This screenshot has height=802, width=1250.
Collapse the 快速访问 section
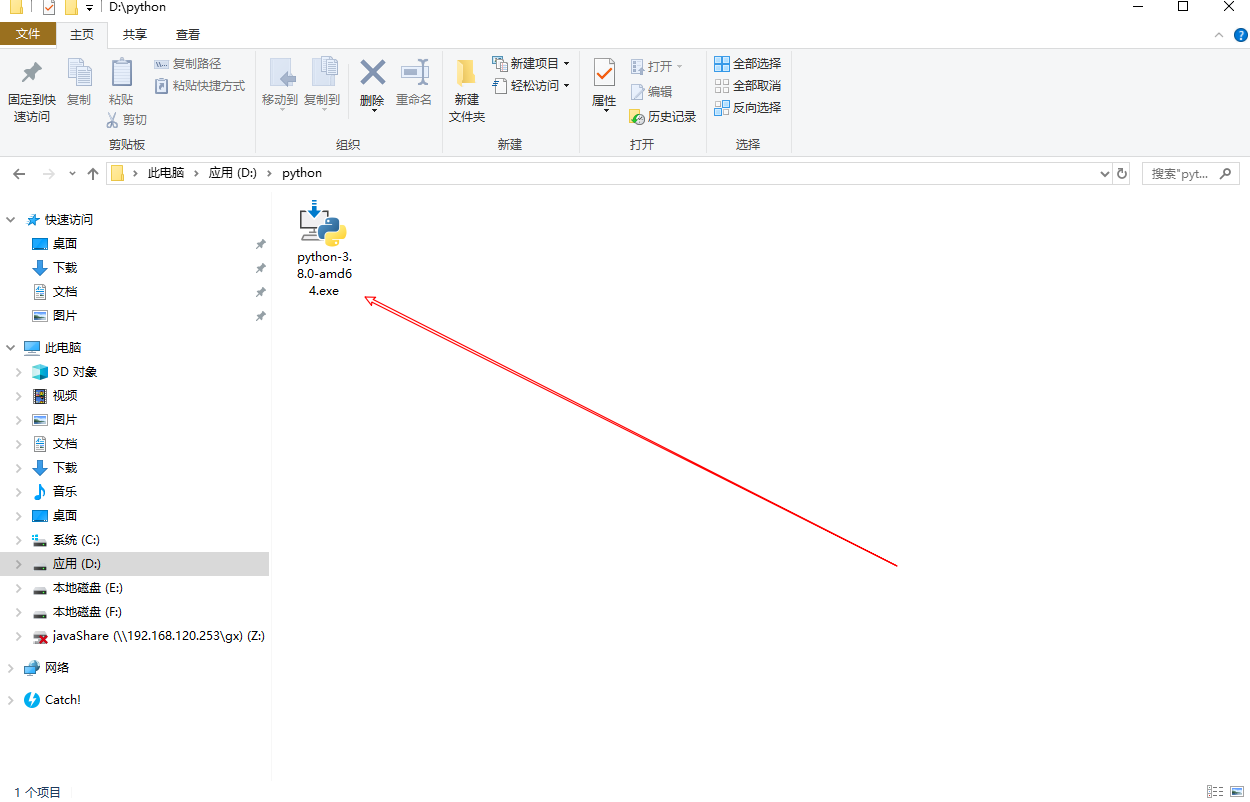10,219
